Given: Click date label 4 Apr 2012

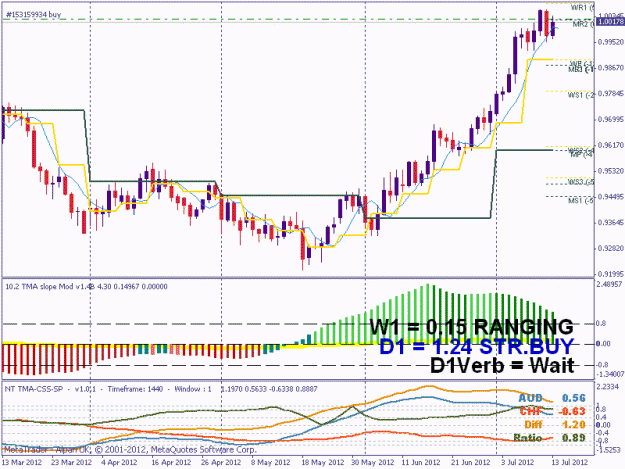Looking at the screenshot, I should [x=119, y=462].
